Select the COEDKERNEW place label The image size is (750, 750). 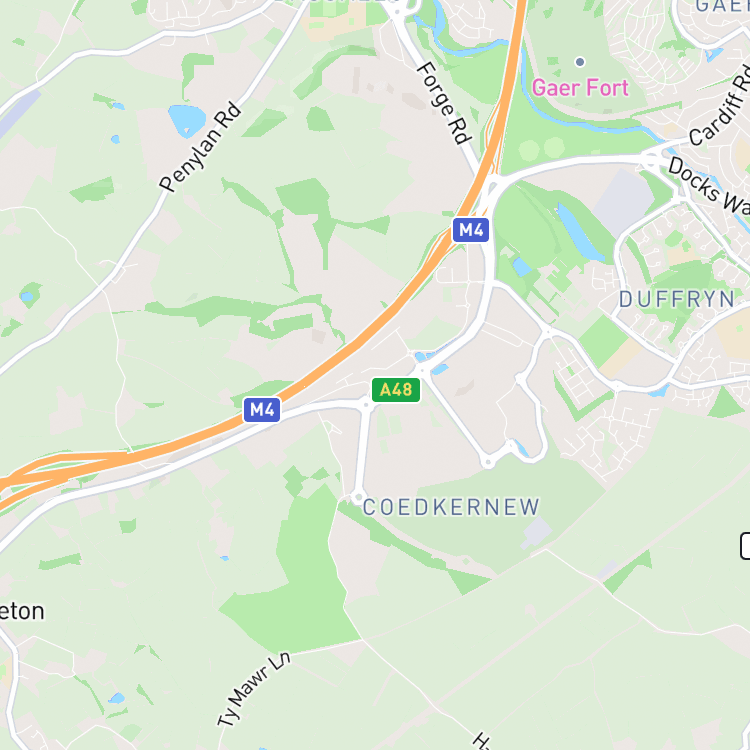451,507
